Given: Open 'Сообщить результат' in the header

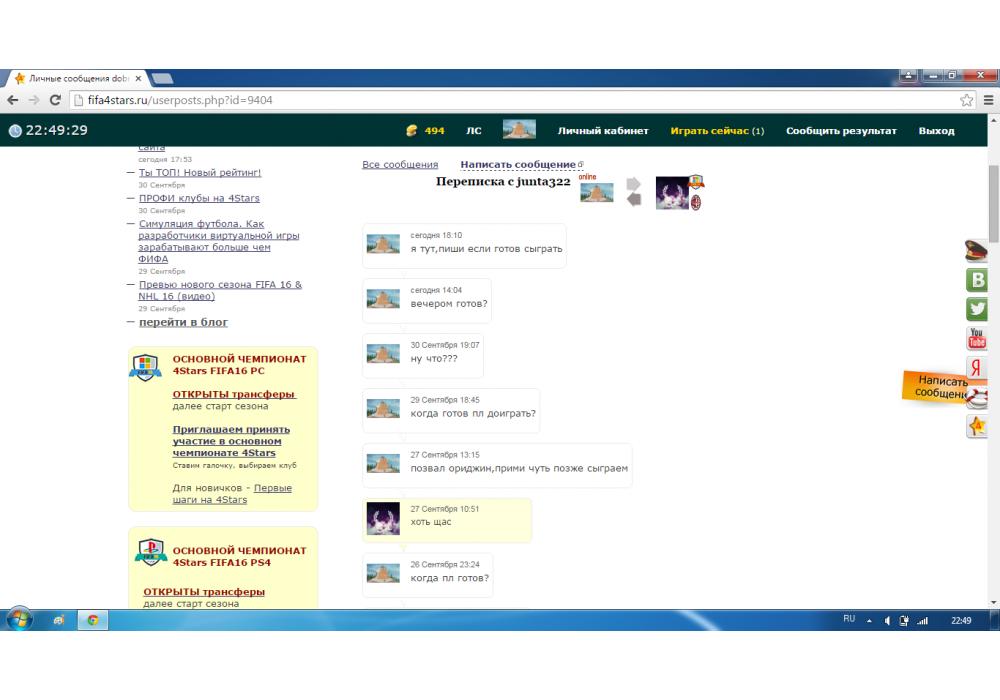Looking at the screenshot, I should pyautogui.click(x=841, y=131).
